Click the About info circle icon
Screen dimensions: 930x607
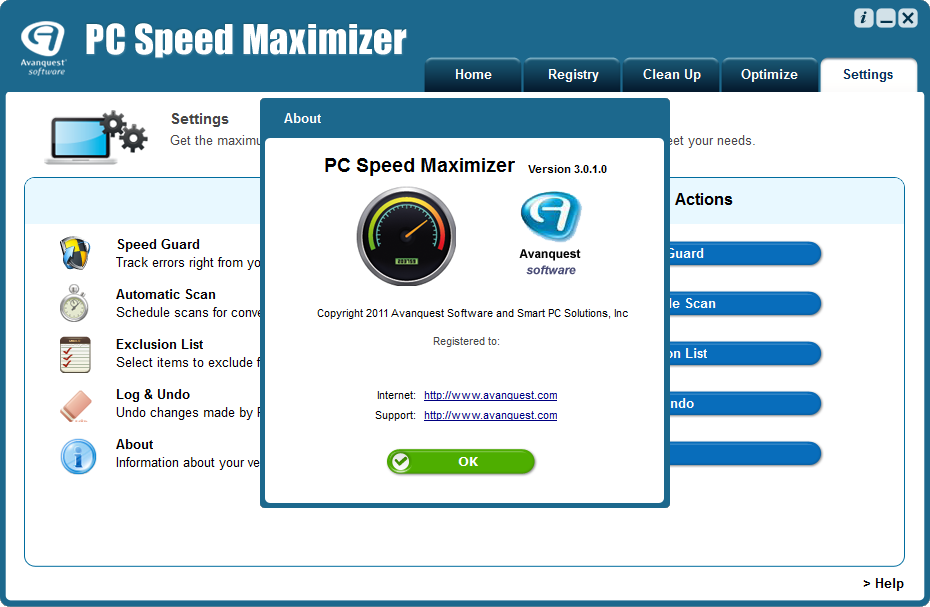(x=78, y=456)
